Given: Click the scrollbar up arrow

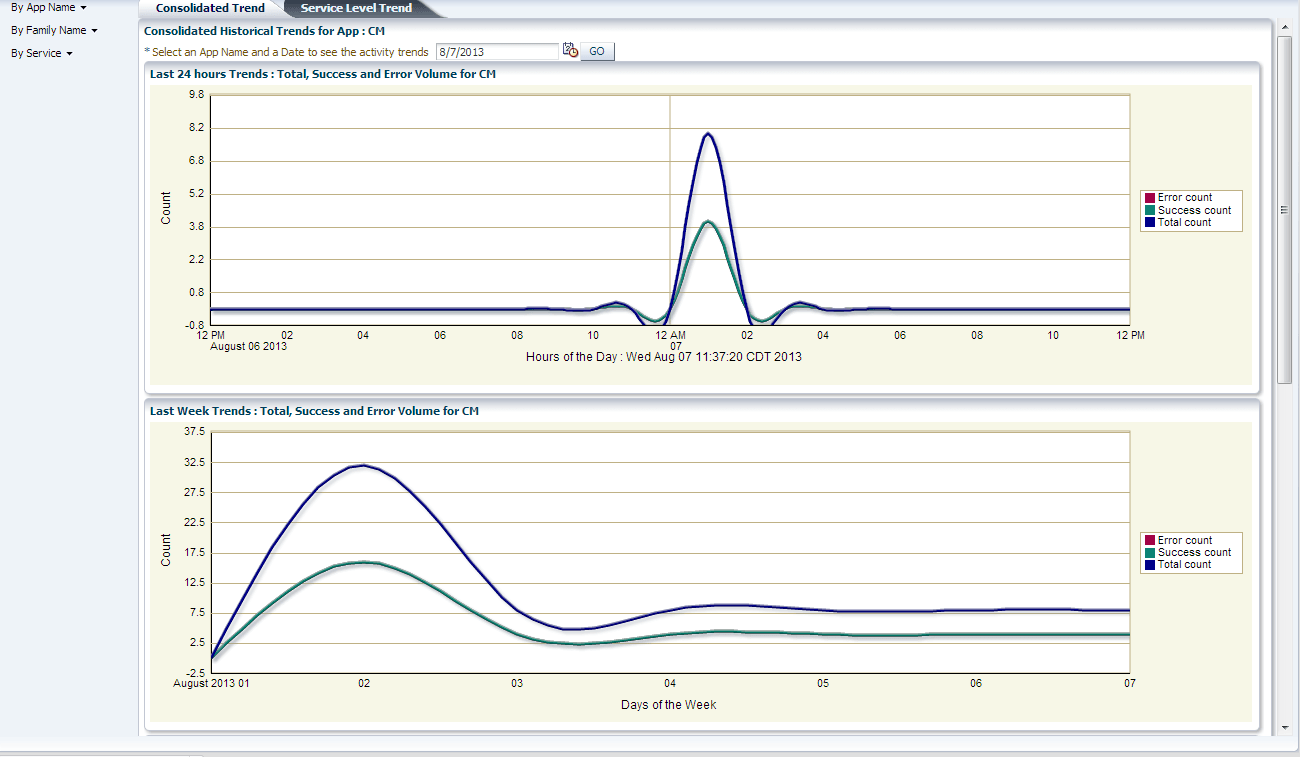Looking at the screenshot, I should click(1285, 27).
